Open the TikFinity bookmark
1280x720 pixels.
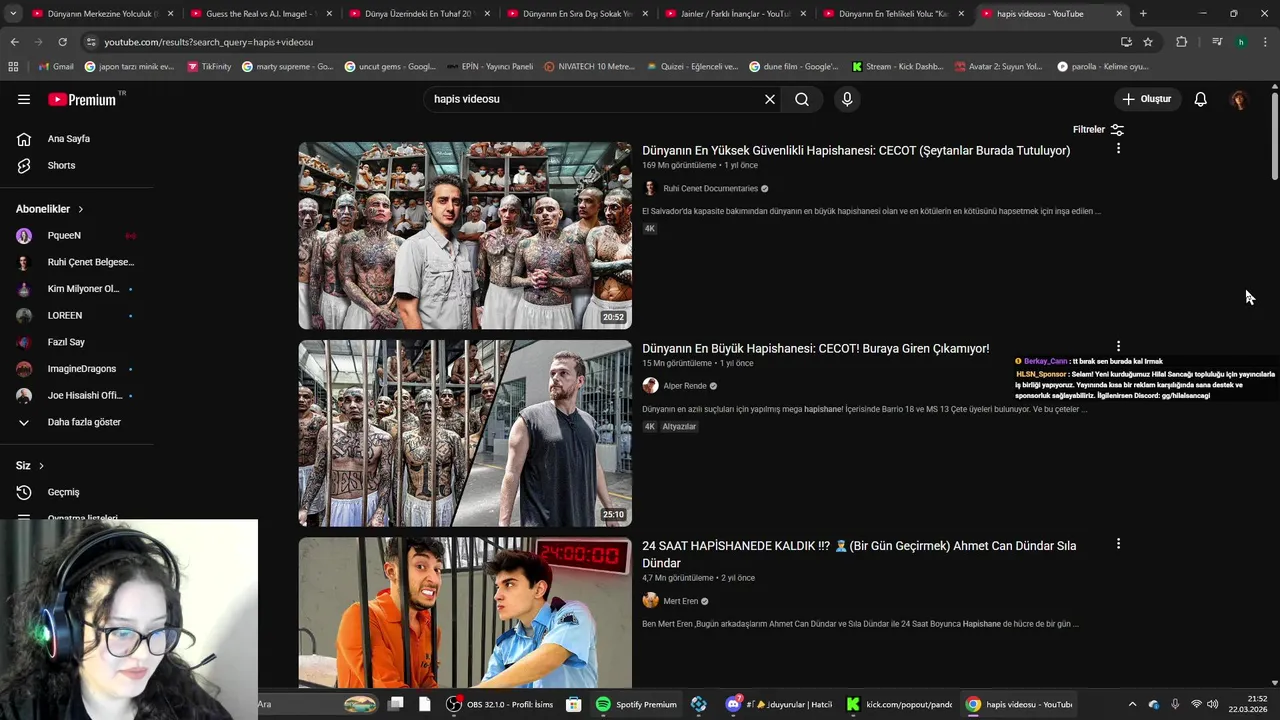point(208,66)
